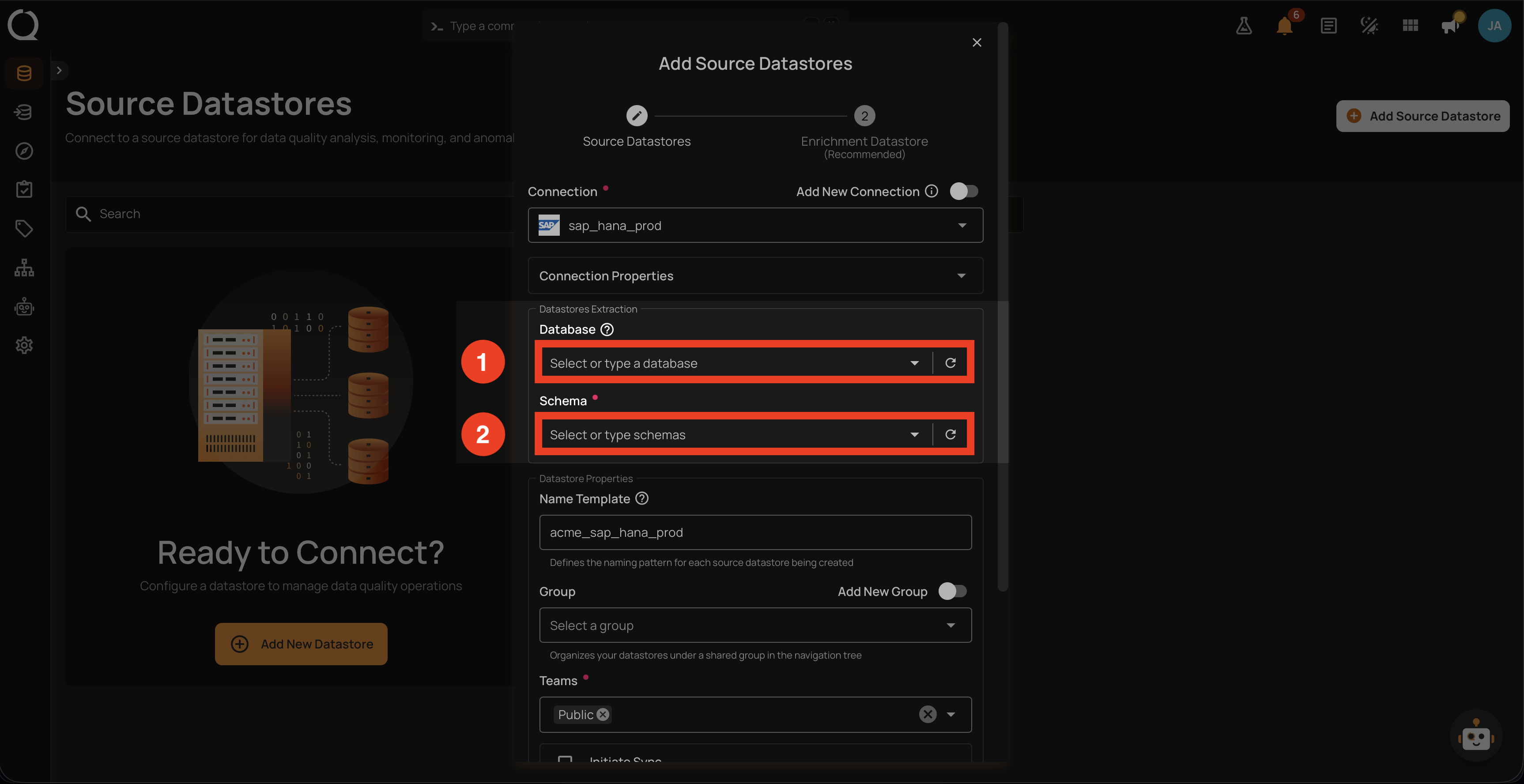
Task: Show info about Add New Connection
Action: click(932, 191)
